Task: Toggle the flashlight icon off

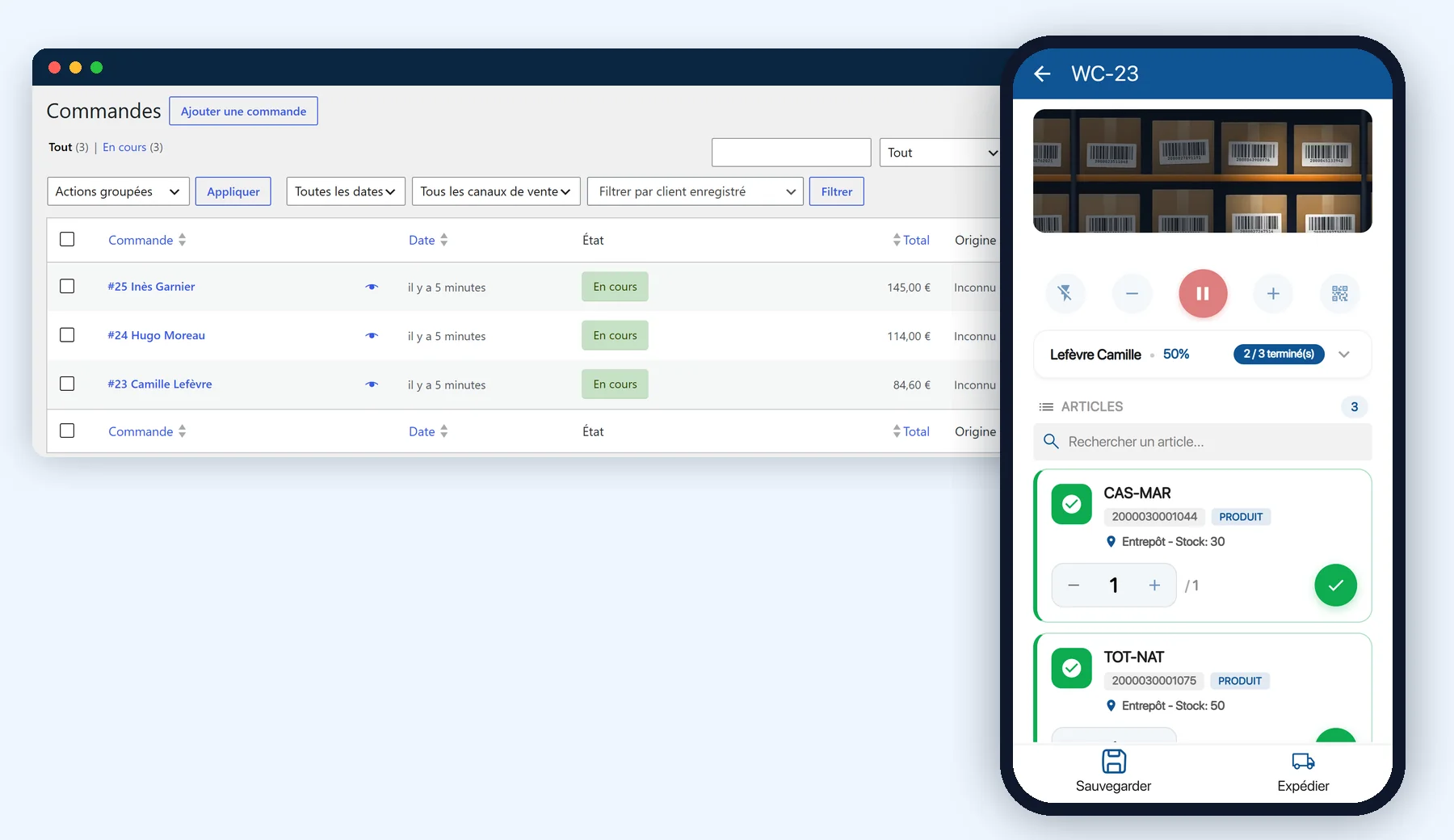Action: (1065, 293)
